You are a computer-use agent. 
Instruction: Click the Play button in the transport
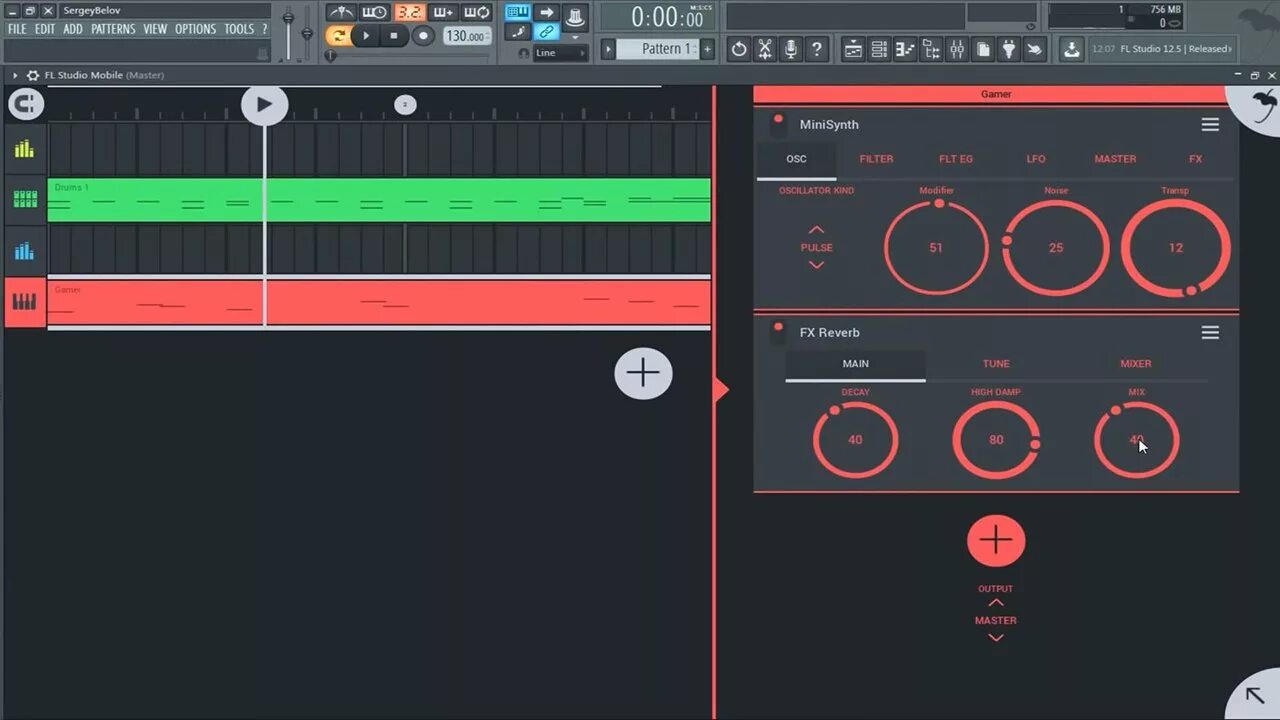pyautogui.click(x=366, y=36)
